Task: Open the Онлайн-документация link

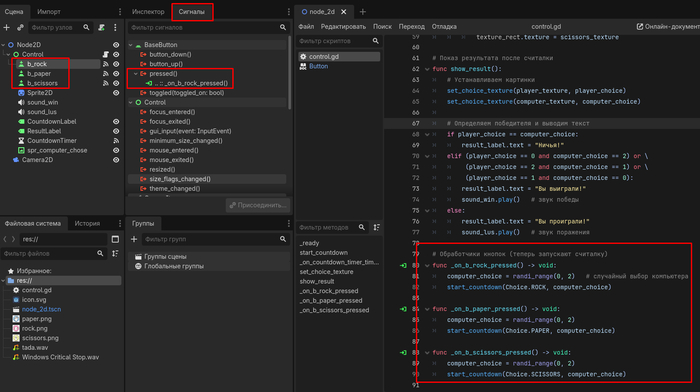Action: [668, 27]
